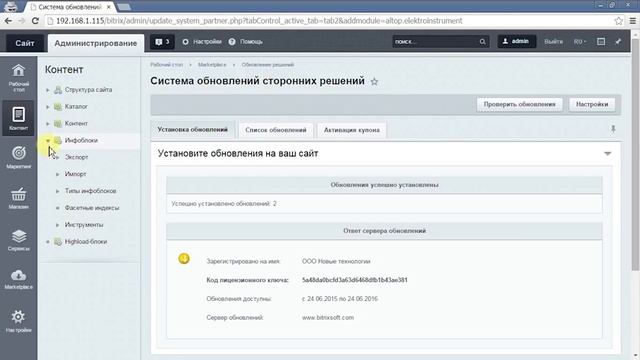640x360 pixels.
Task: Reload the page in the browser
Action: pyautogui.click(x=35, y=21)
